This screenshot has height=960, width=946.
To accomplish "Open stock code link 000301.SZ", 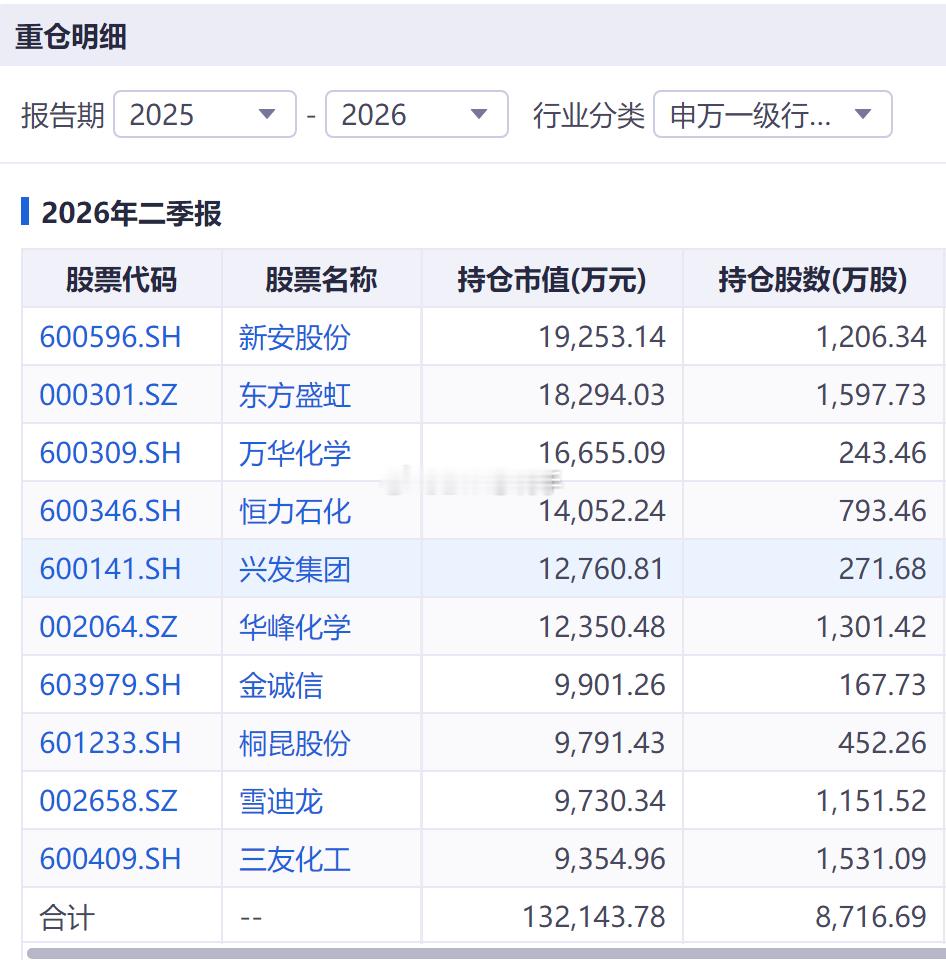I will (x=108, y=395).
